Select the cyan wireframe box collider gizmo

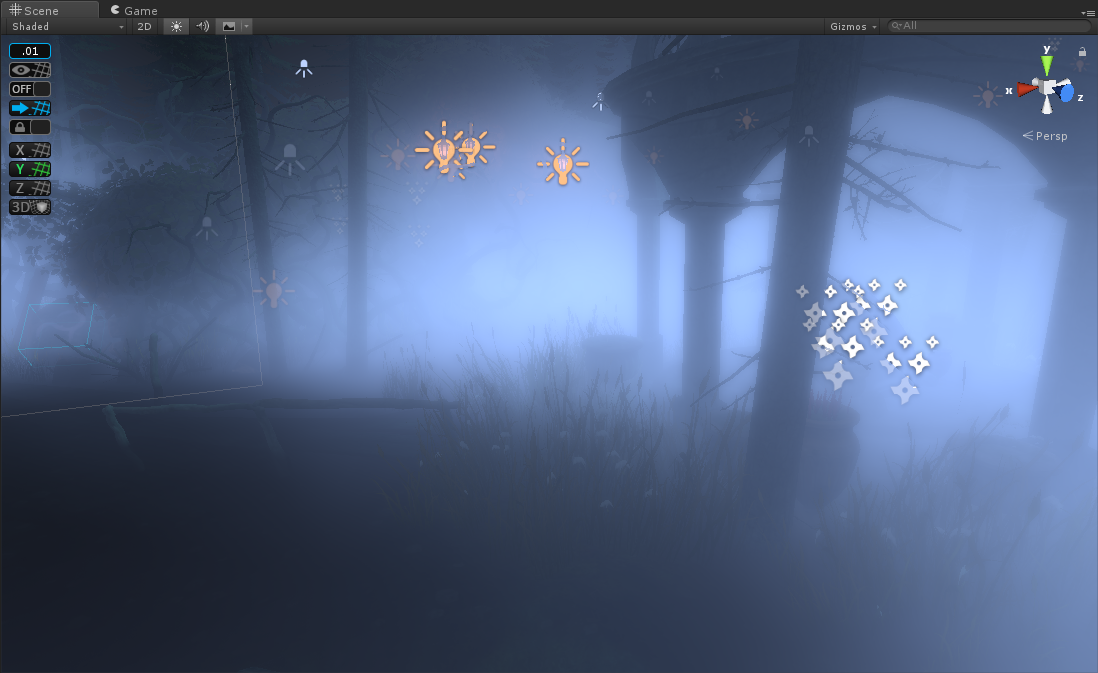point(56,333)
